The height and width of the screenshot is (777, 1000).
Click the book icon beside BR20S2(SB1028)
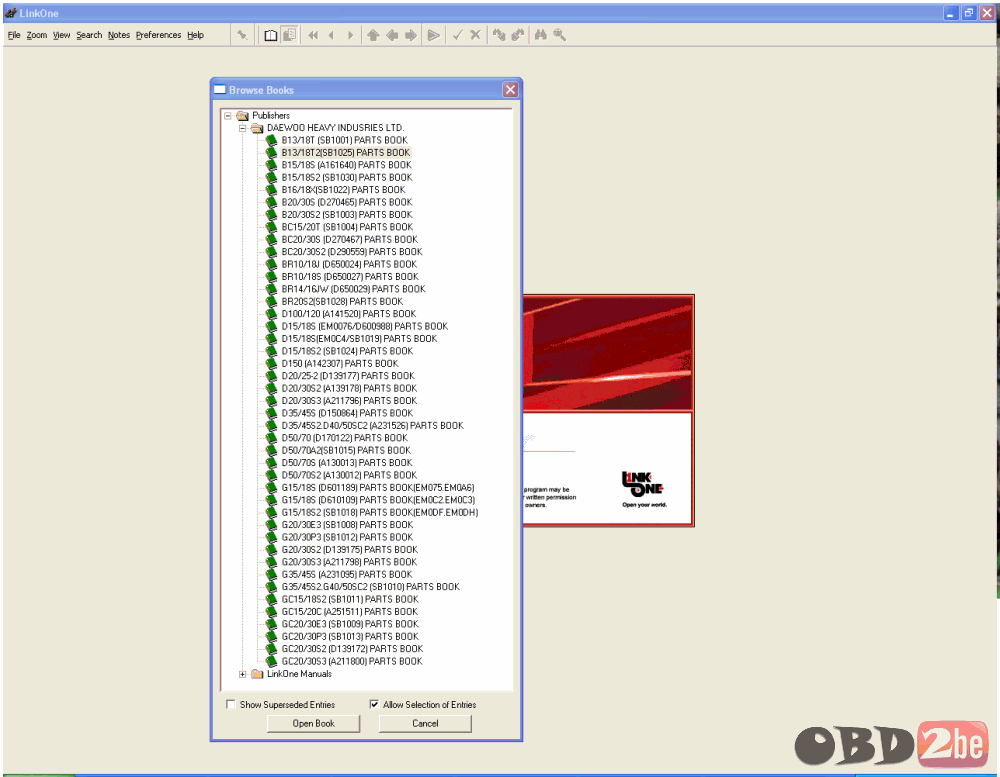tap(272, 302)
